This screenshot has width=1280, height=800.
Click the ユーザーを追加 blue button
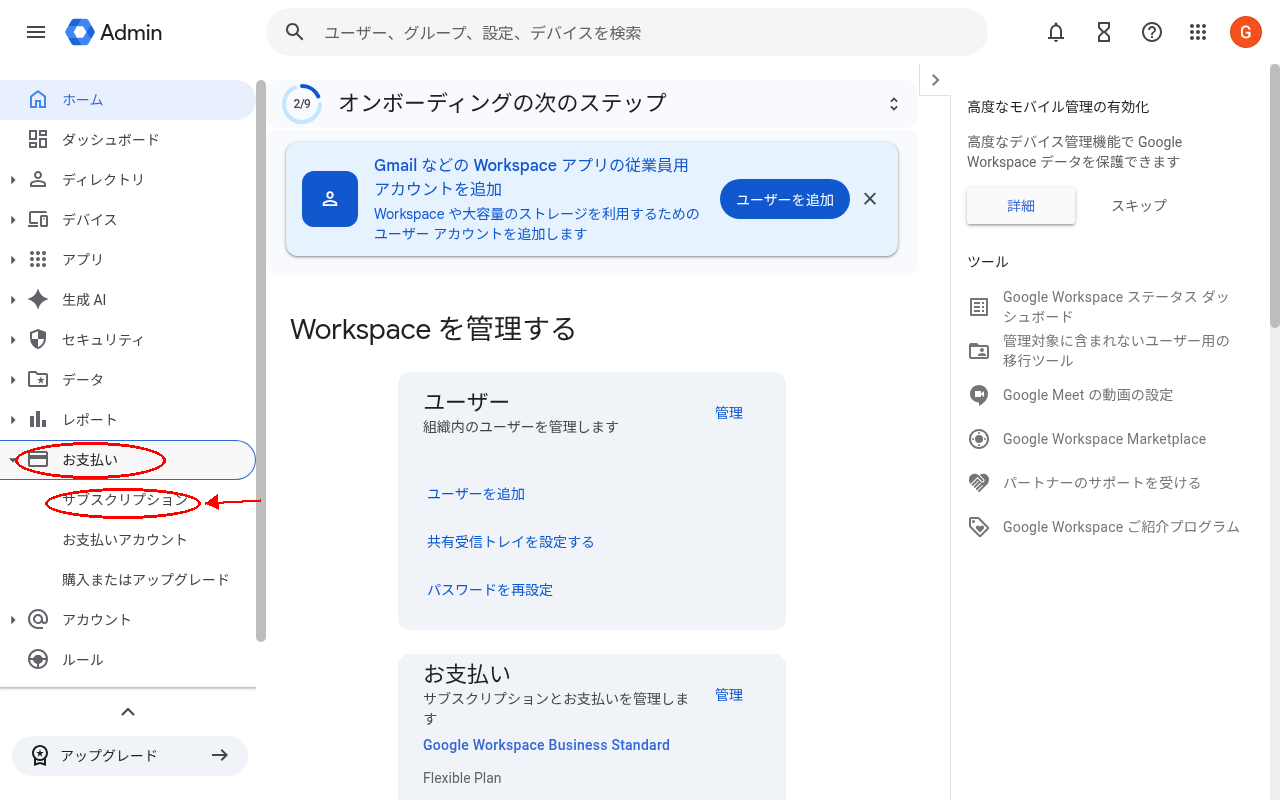[784, 199]
